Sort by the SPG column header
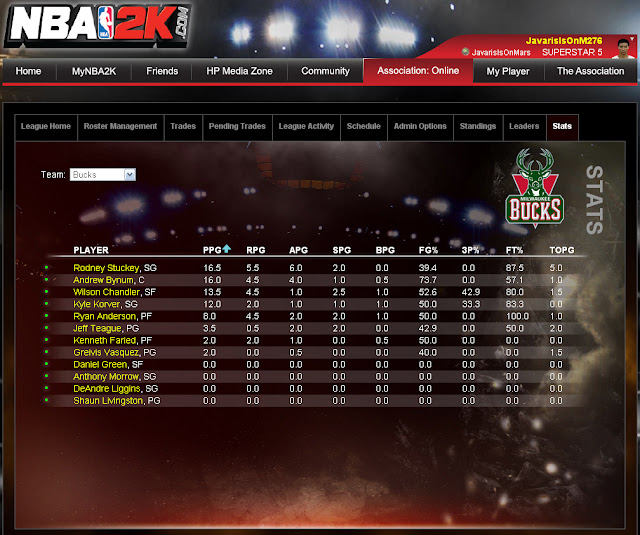The image size is (640, 535). point(342,250)
